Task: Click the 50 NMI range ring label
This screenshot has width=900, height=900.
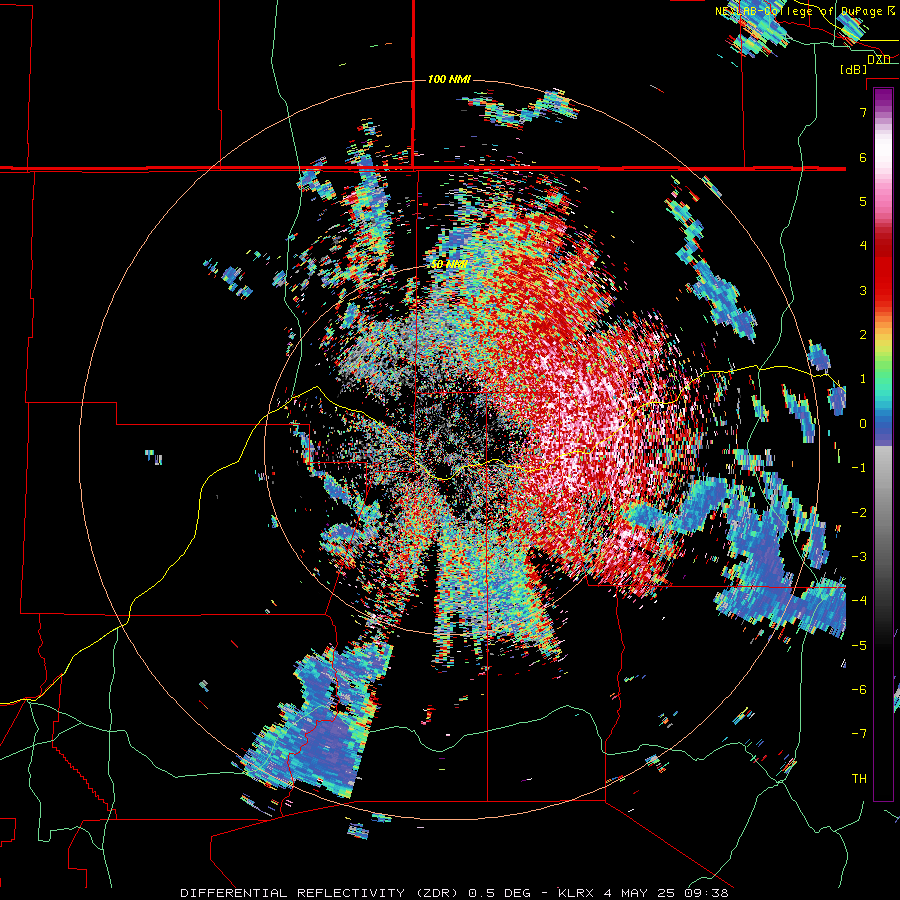Action: 449,265
